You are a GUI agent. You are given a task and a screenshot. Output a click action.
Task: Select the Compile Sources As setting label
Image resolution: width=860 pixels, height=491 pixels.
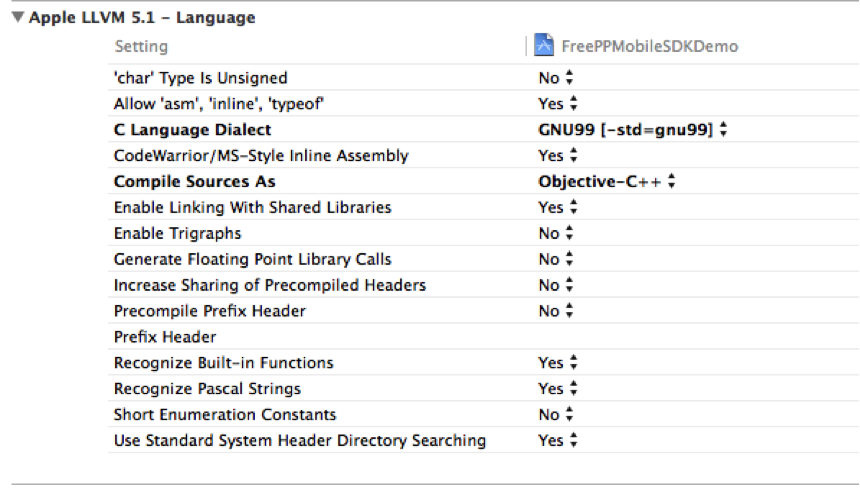[194, 182]
